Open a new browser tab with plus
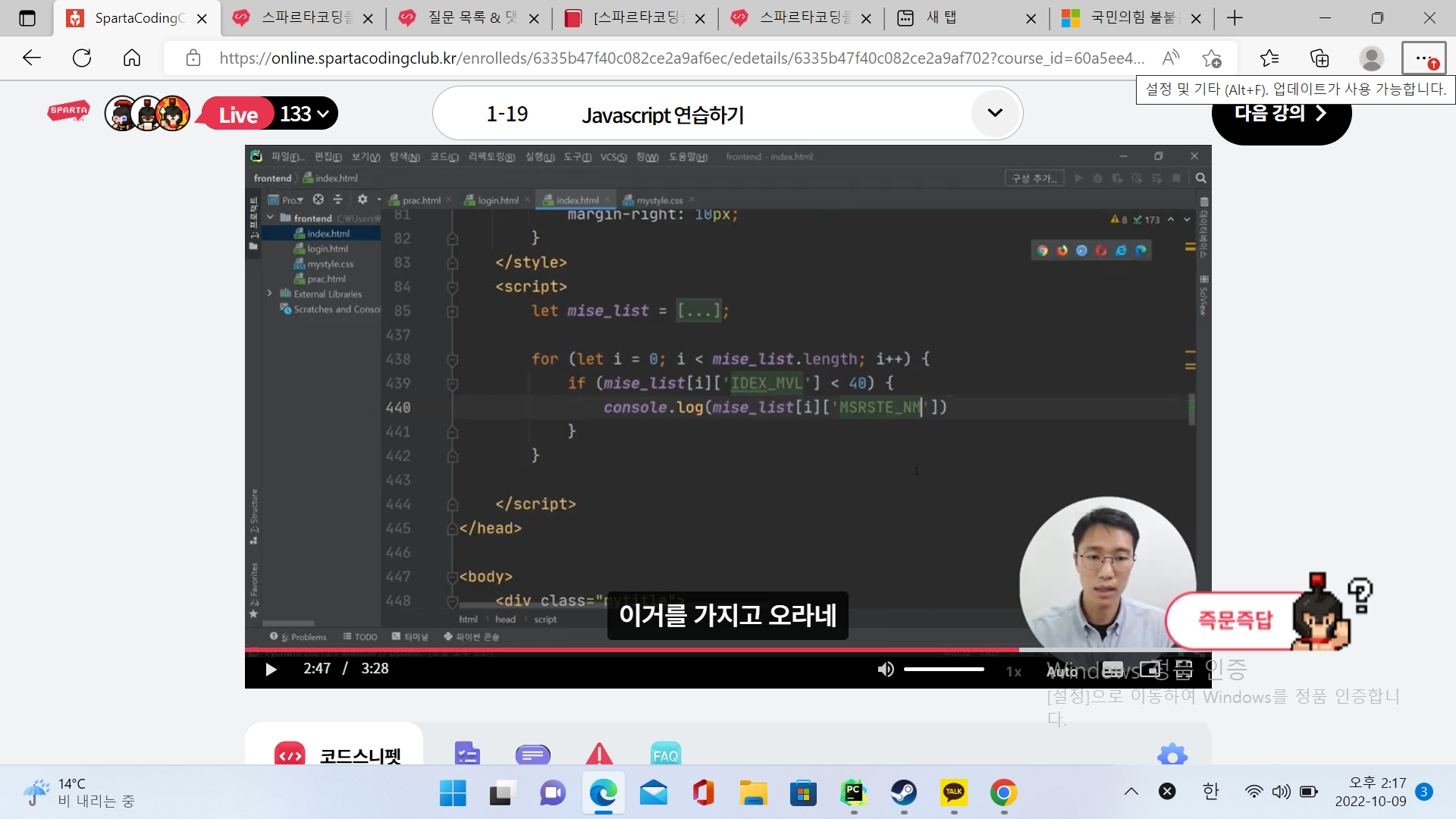 pos(1235,18)
